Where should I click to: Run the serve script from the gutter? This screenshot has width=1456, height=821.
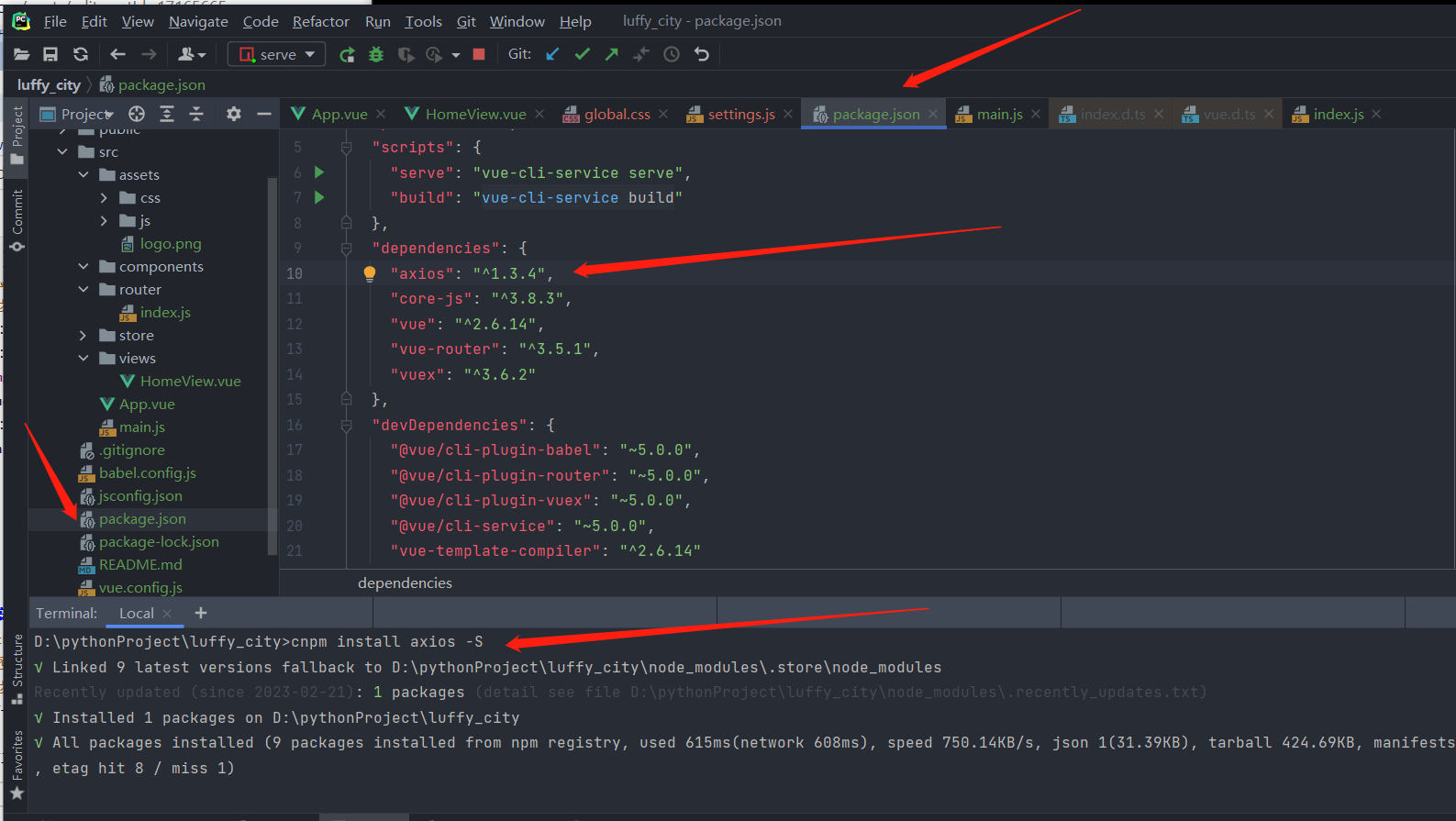(x=319, y=172)
